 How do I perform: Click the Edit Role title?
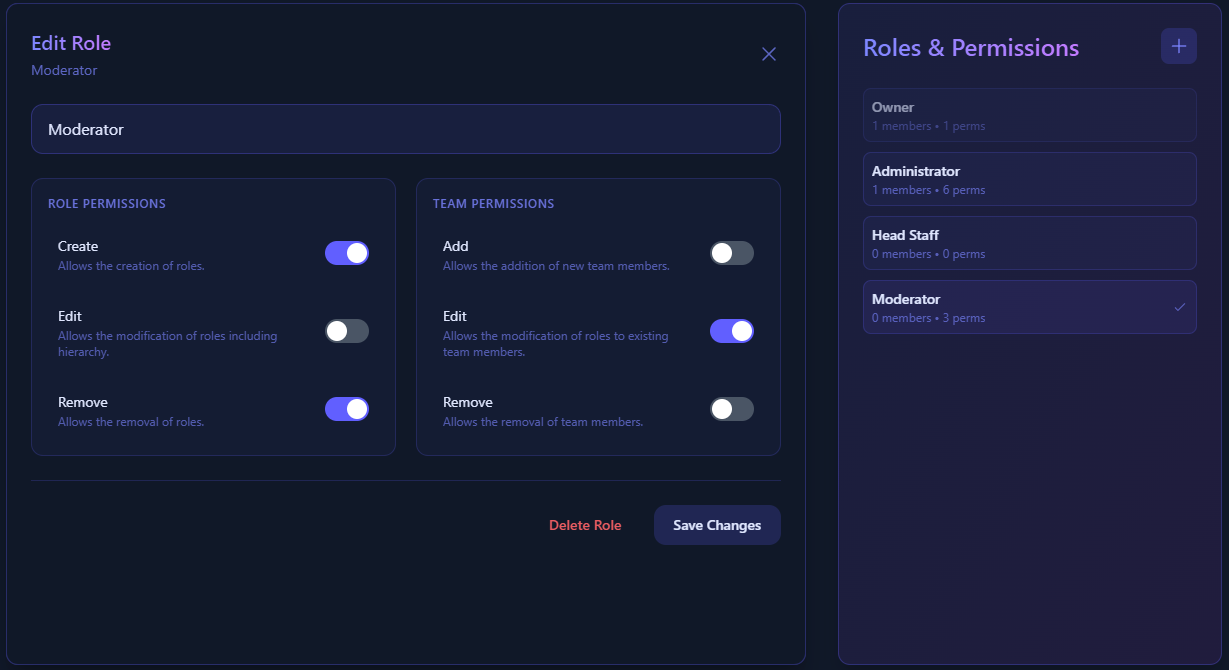point(71,43)
